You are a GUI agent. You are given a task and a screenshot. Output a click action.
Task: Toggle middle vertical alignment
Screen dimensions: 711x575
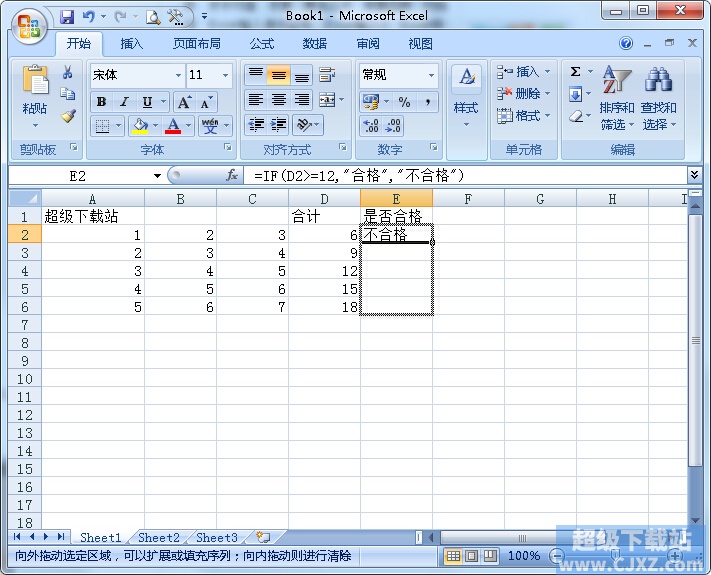(x=278, y=75)
